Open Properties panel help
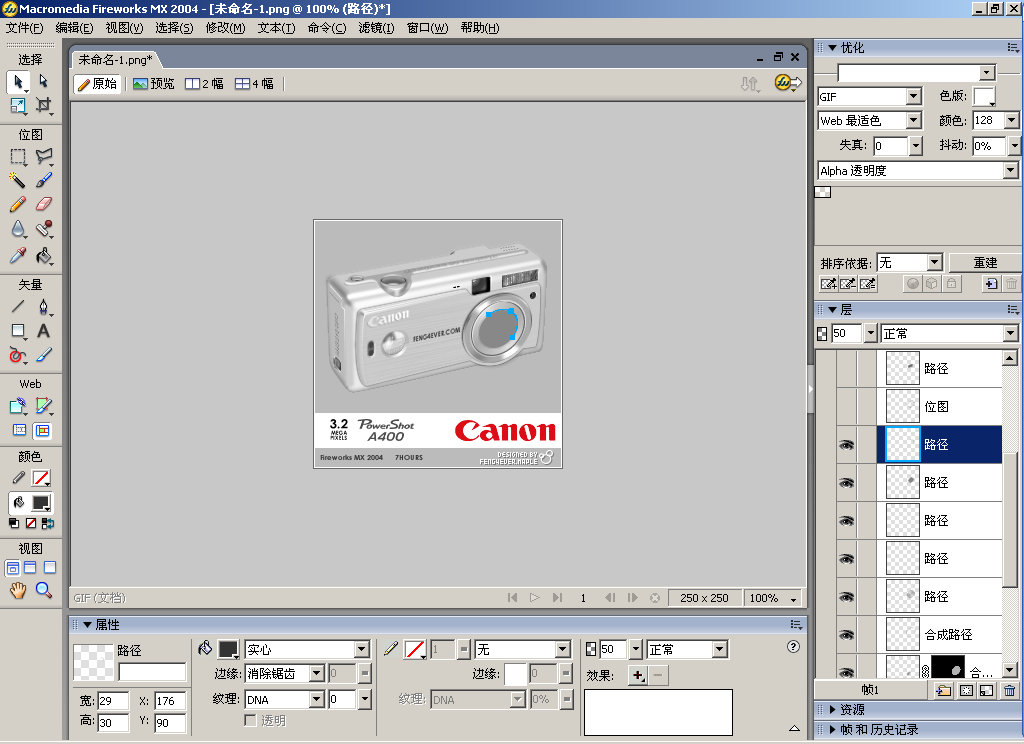This screenshot has height=744, width=1024. click(793, 647)
